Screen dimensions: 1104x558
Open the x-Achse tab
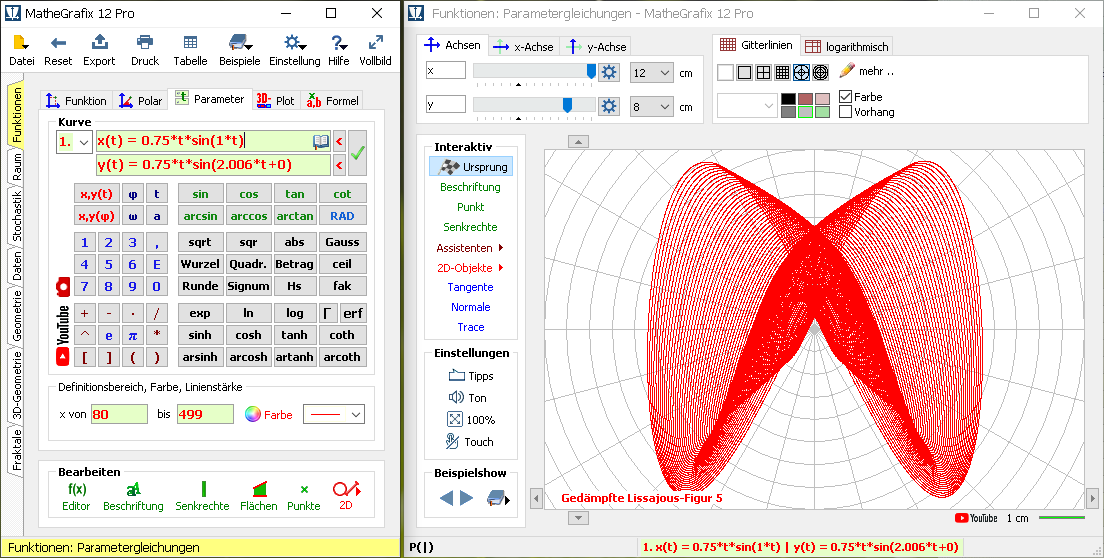(x=524, y=46)
